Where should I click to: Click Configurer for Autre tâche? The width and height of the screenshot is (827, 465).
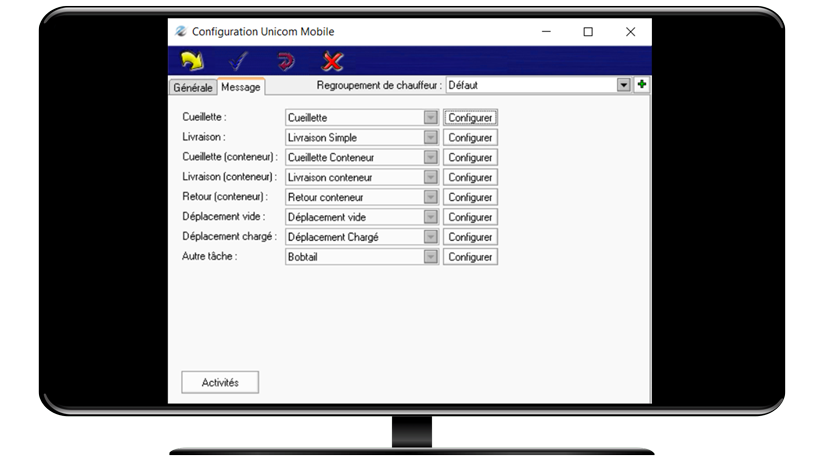coord(470,257)
